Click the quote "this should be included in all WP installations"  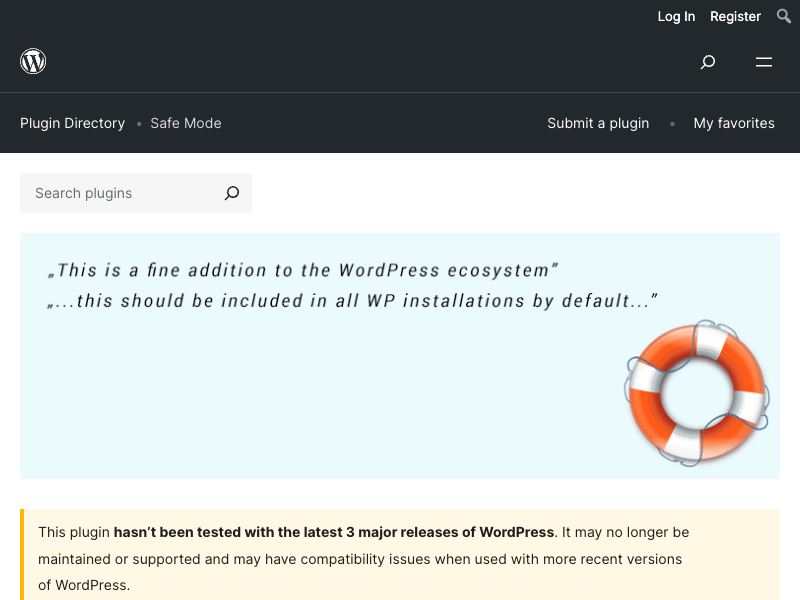(x=352, y=301)
